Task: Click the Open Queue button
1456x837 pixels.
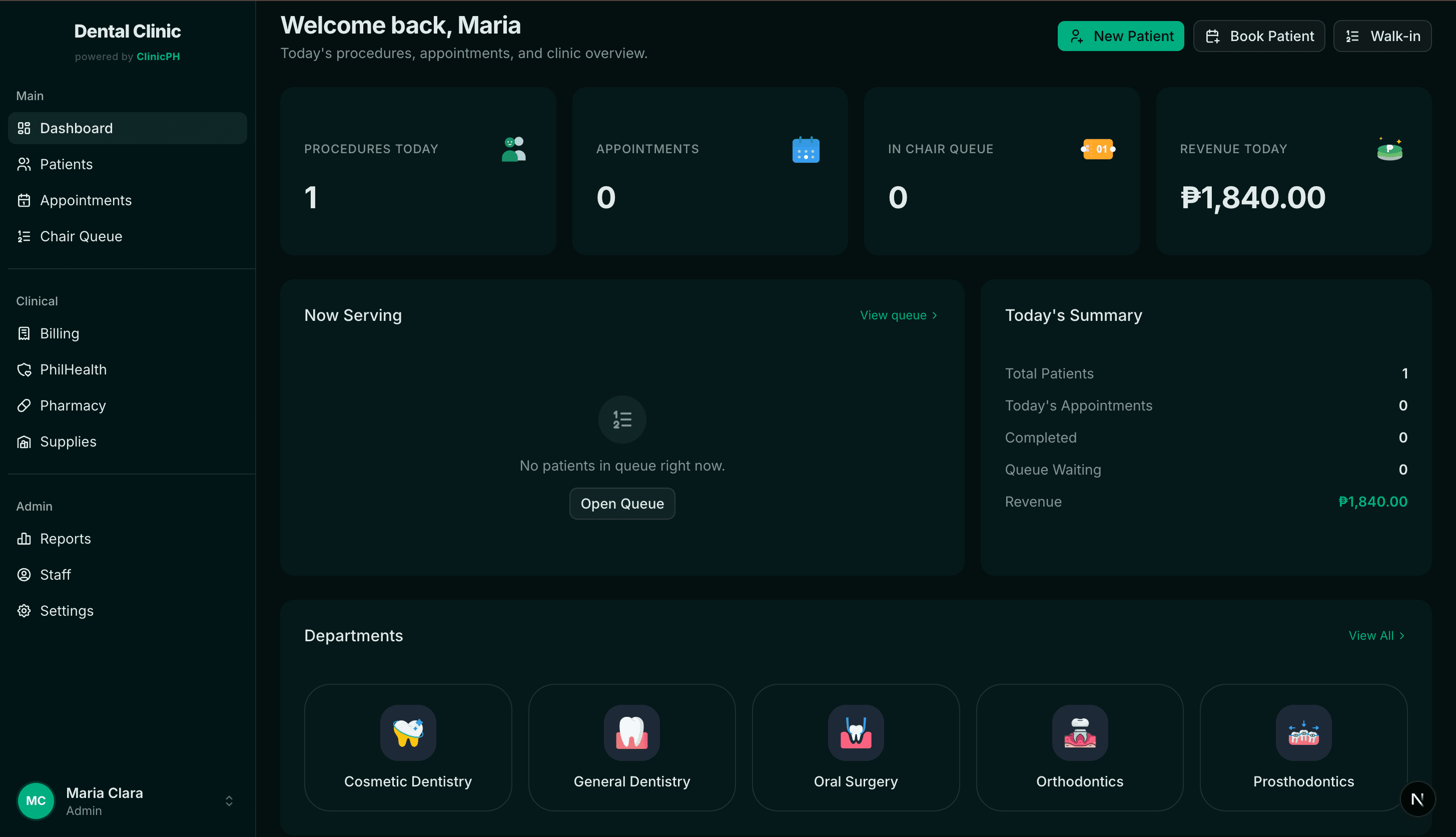Action: point(622,503)
